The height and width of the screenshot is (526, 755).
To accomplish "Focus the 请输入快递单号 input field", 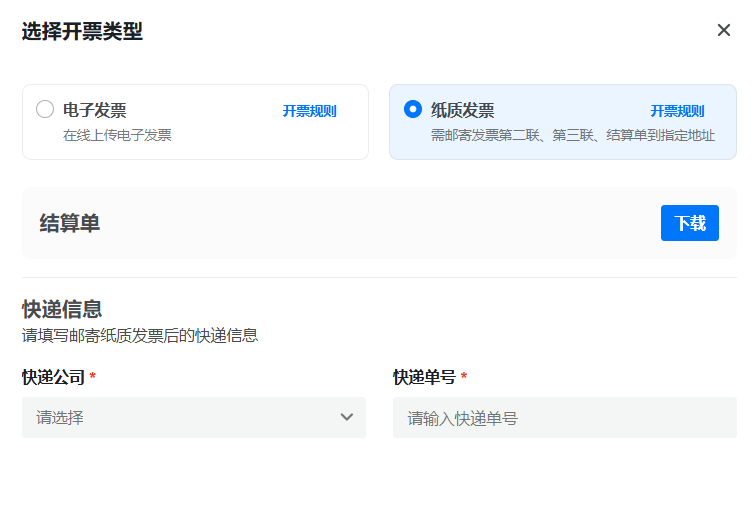I will pyautogui.click(x=564, y=418).
